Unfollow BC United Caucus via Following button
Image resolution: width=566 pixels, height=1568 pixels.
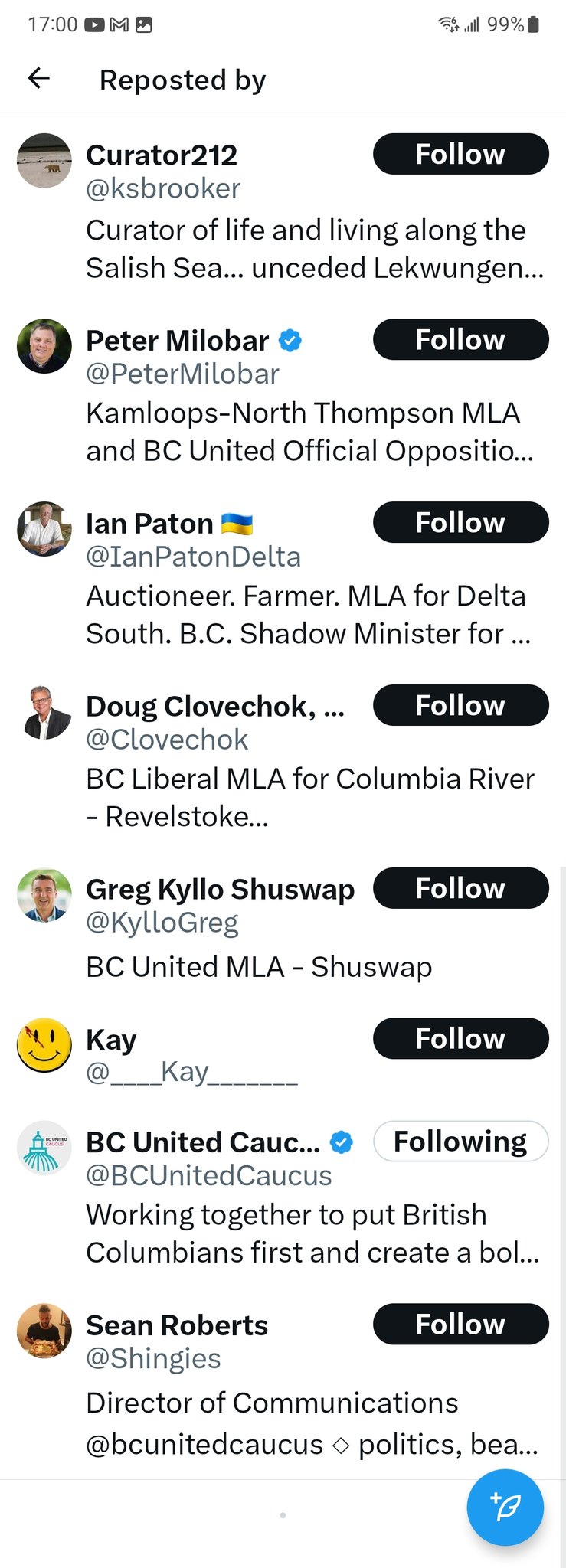[460, 1141]
